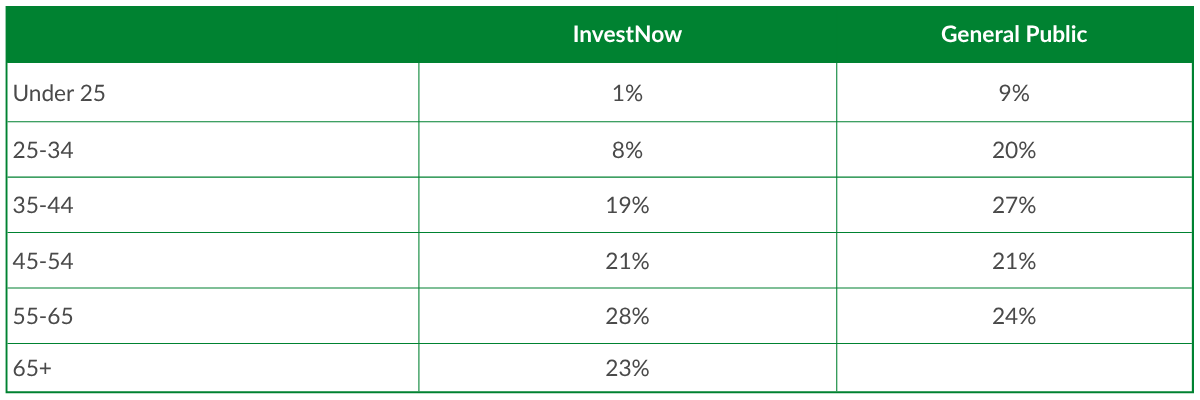Click the 21% cell under General Public
Screen dimensions: 1200x400
(1014, 261)
